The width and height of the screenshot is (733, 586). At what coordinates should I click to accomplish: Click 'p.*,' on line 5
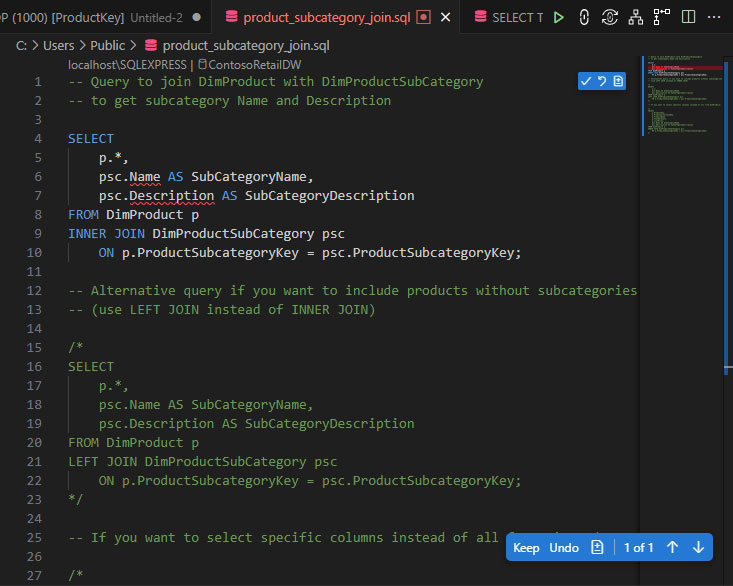(114, 158)
